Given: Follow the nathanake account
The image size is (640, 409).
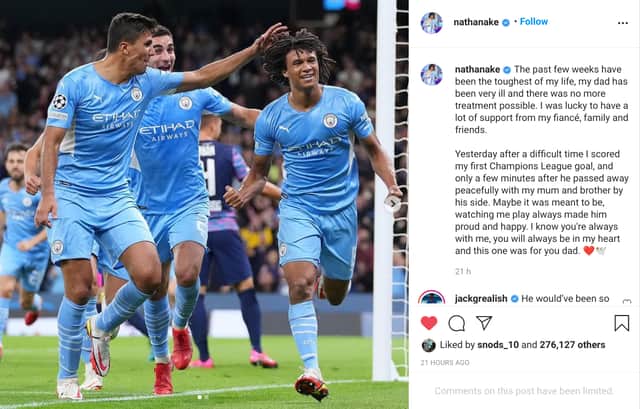Looking at the screenshot, I should [534, 22].
